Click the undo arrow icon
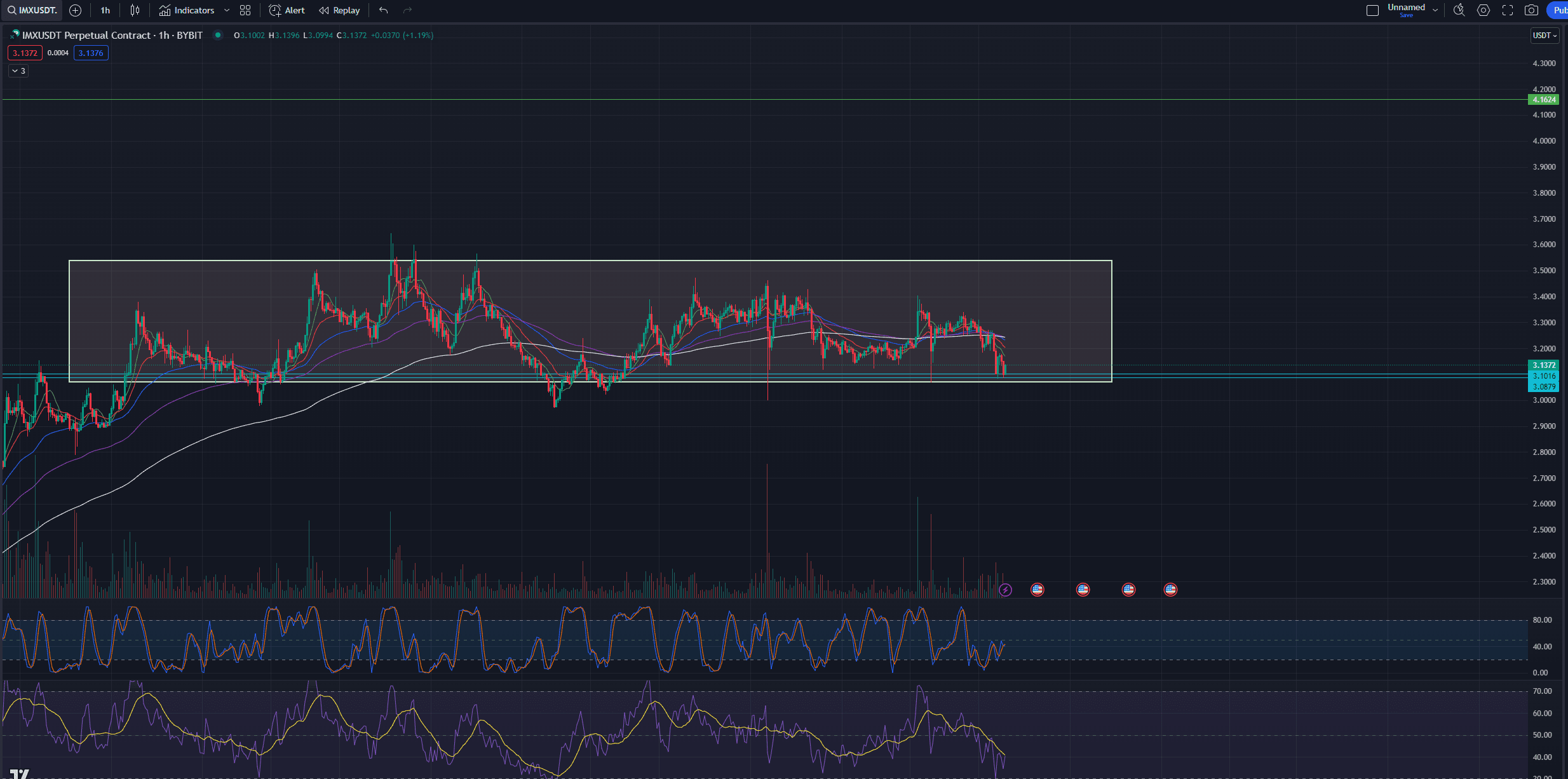 click(382, 10)
